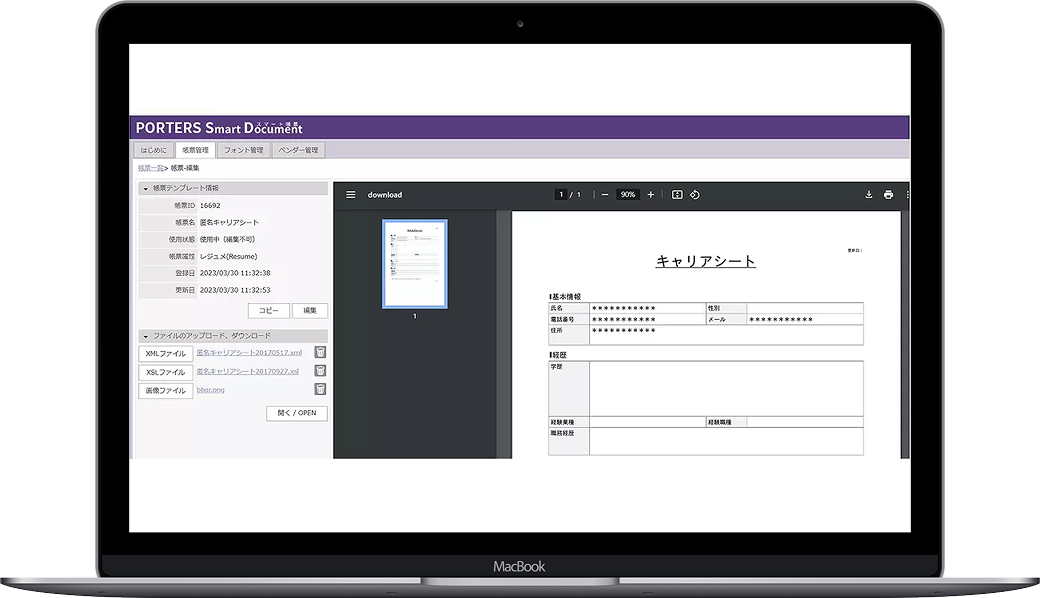Click the PDF title キャリアシート

point(706,261)
